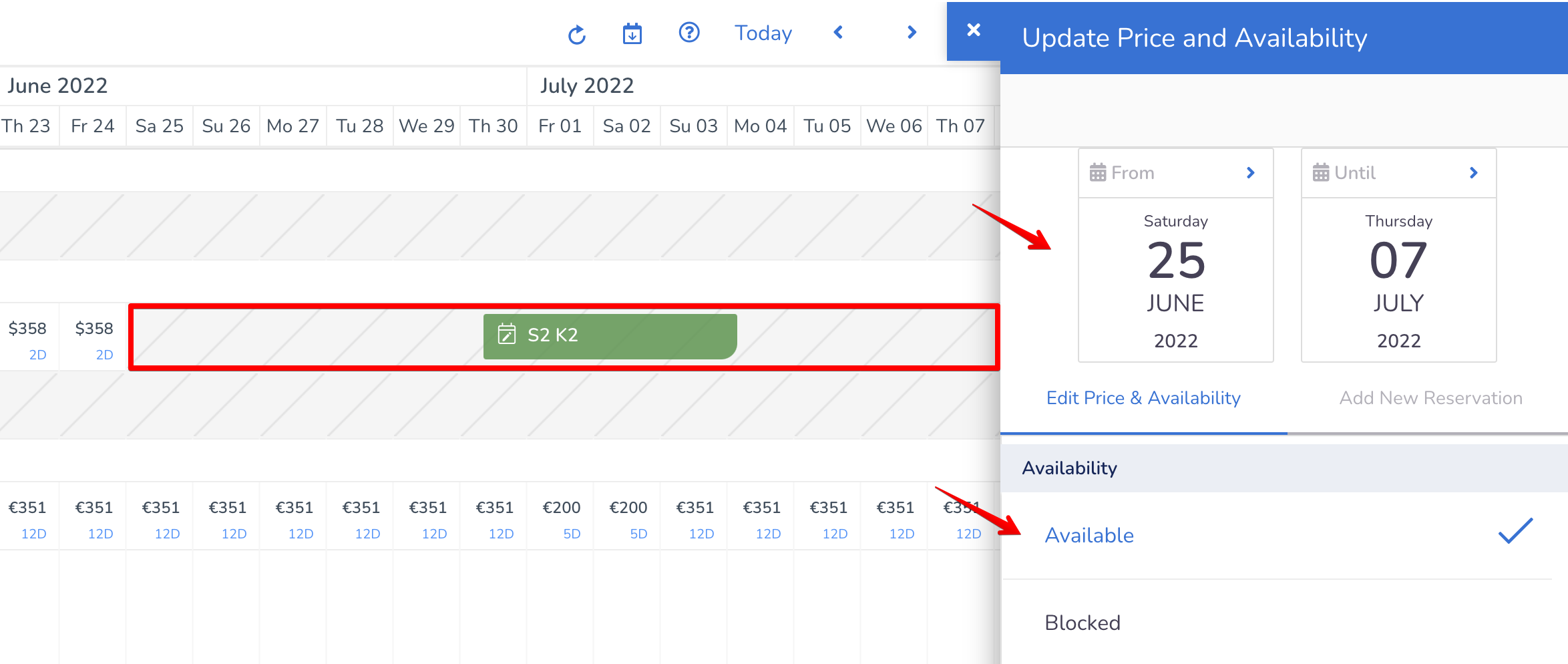Refresh the booking calendar

point(577,33)
